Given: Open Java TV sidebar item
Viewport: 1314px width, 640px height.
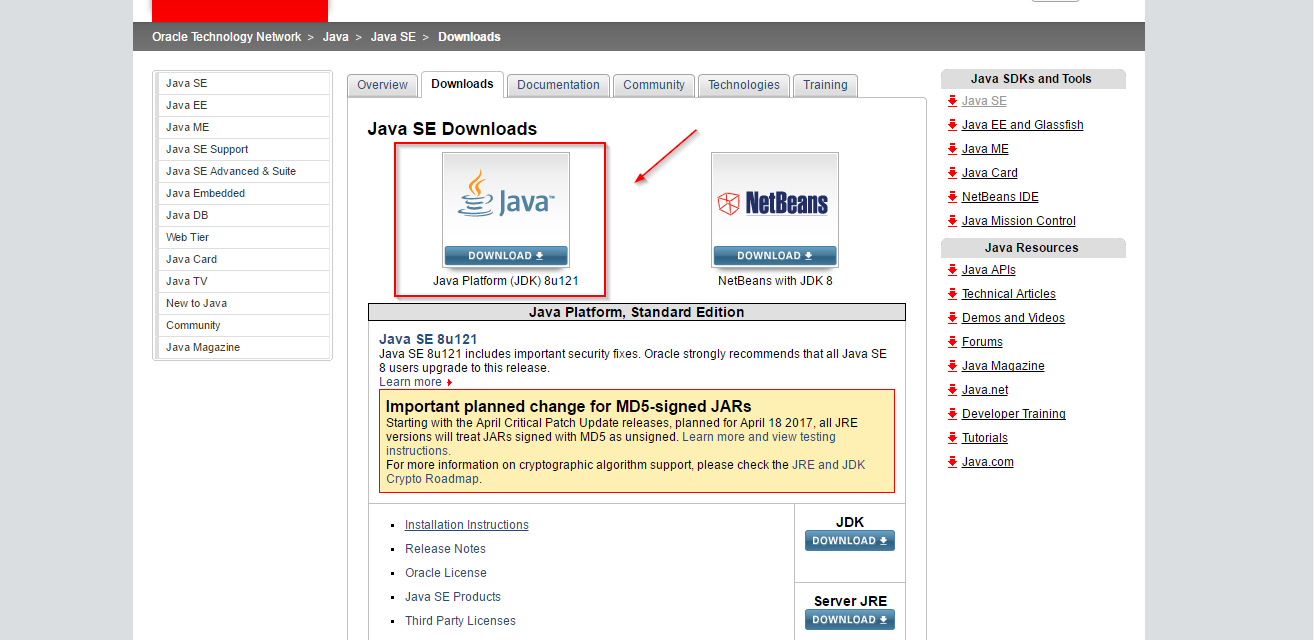Looking at the screenshot, I should tap(243, 281).
